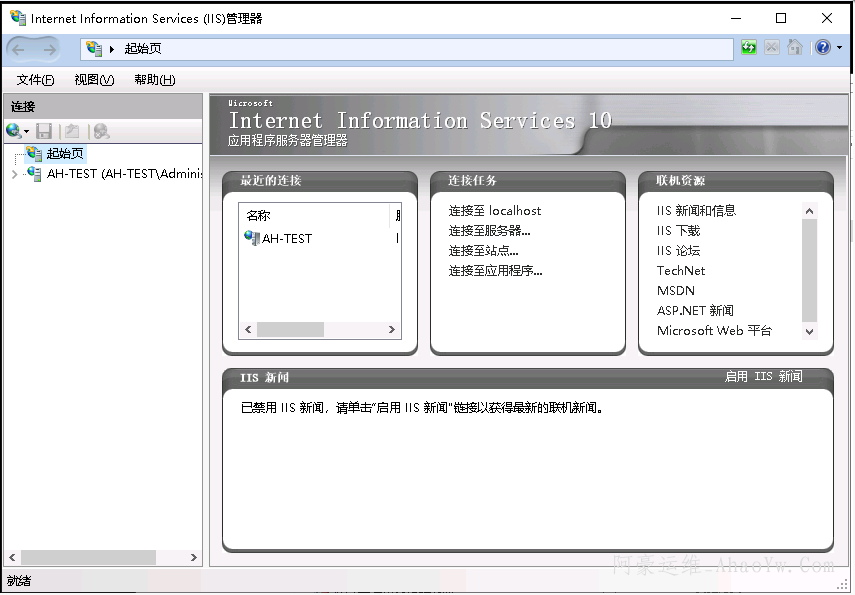Click the Home icon in address toolbar
Image resolution: width=855 pixels, height=595 pixels.
pyautogui.click(x=794, y=48)
